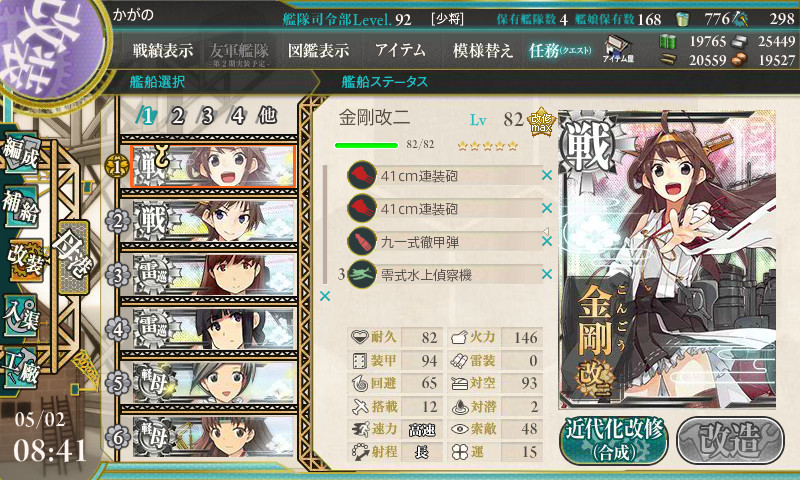Click the 母港 home port badge
This screenshot has width=800, height=480.
pyautogui.click(x=73, y=257)
